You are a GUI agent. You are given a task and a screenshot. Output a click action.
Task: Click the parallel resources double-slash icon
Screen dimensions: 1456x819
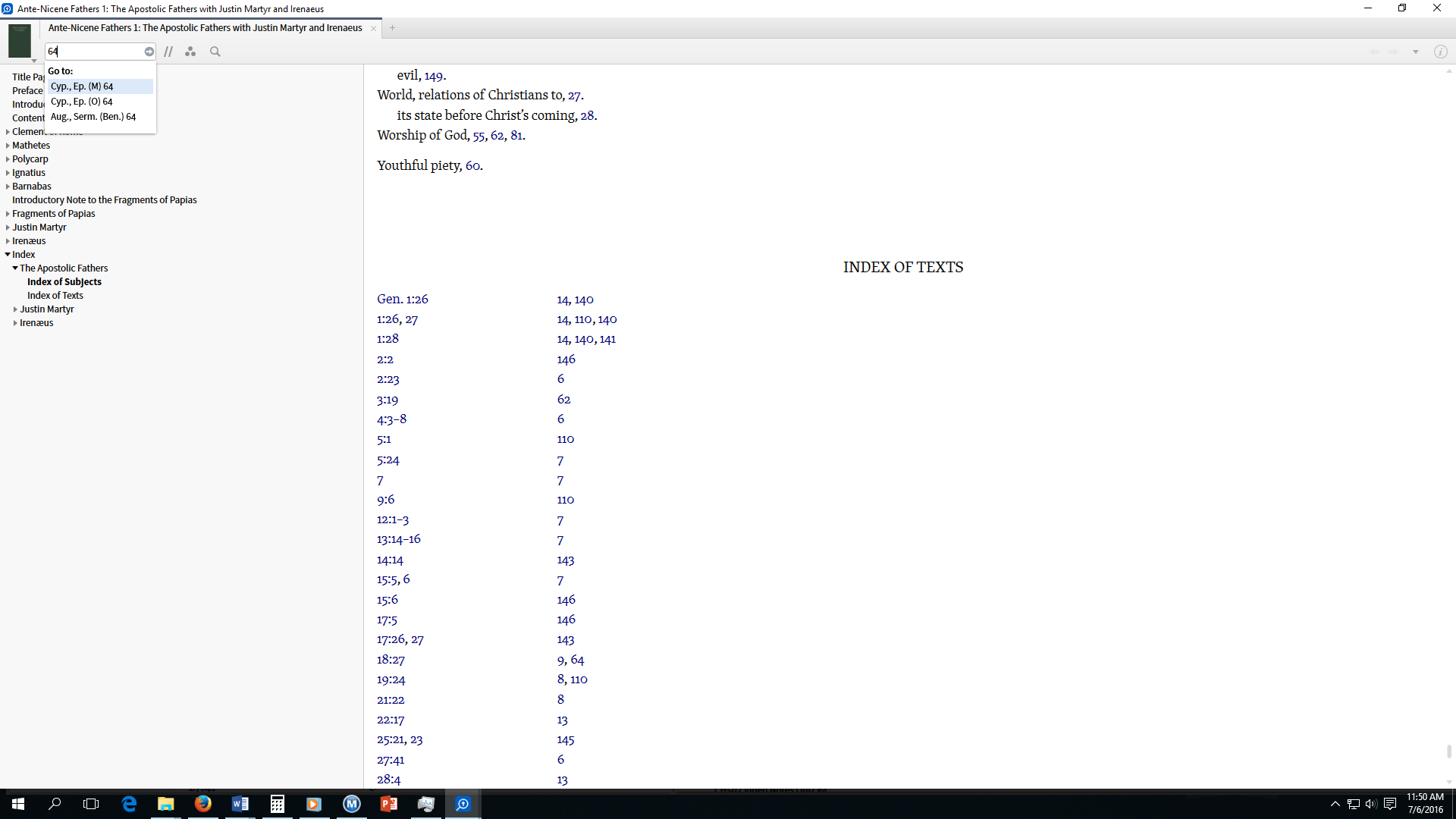[168, 52]
